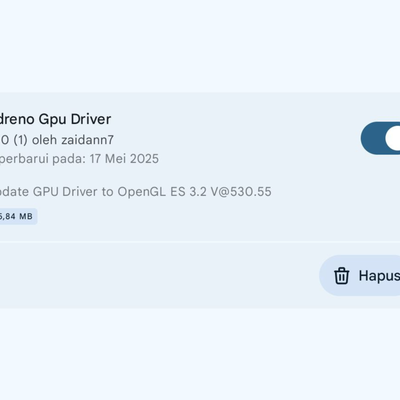This screenshot has height=400, width=400.
Task: Click the date '17 Mei 2025'
Action: (124, 159)
